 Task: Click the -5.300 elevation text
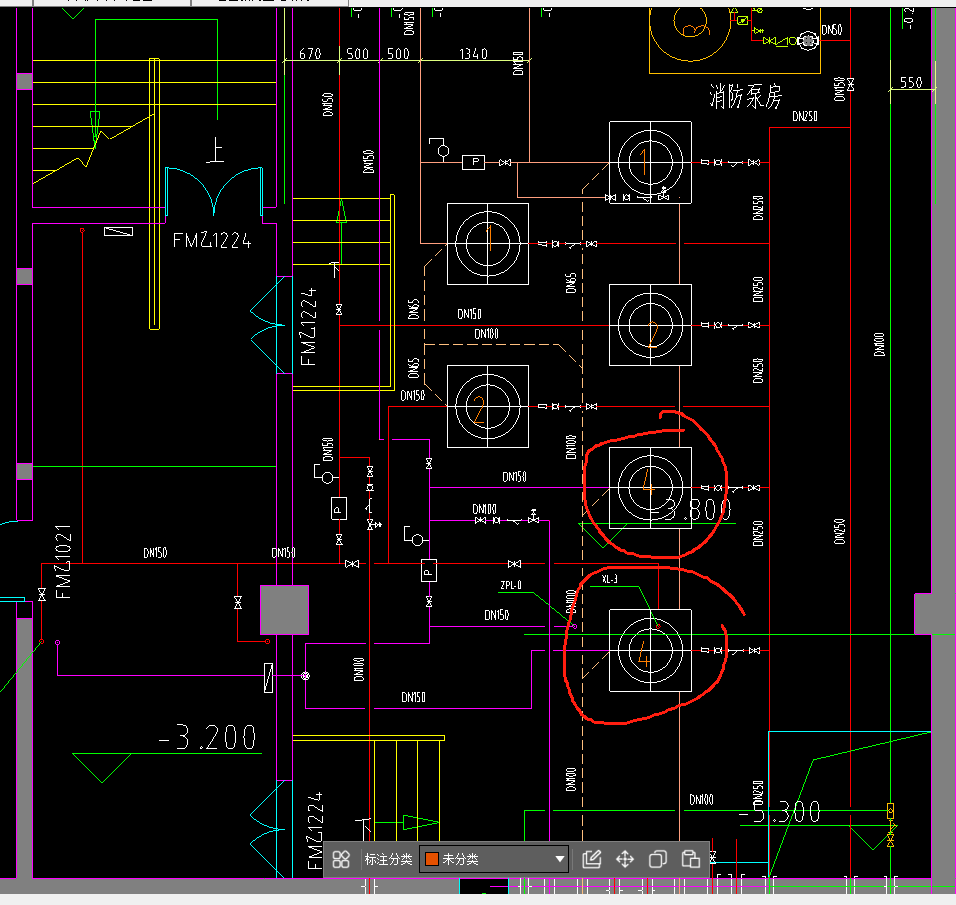pos(779,812)
